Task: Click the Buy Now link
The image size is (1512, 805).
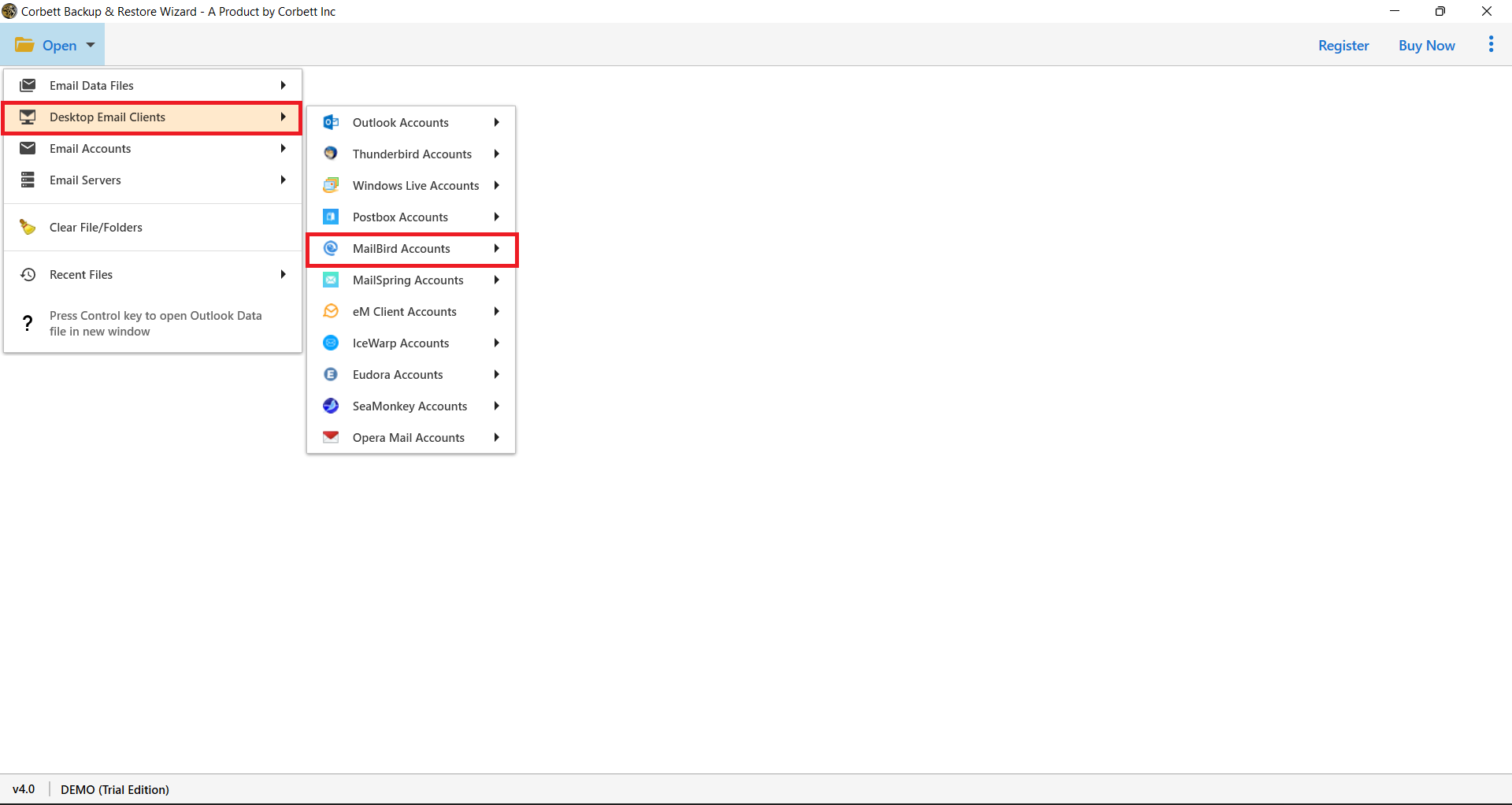Action: tap(1426, 45)
